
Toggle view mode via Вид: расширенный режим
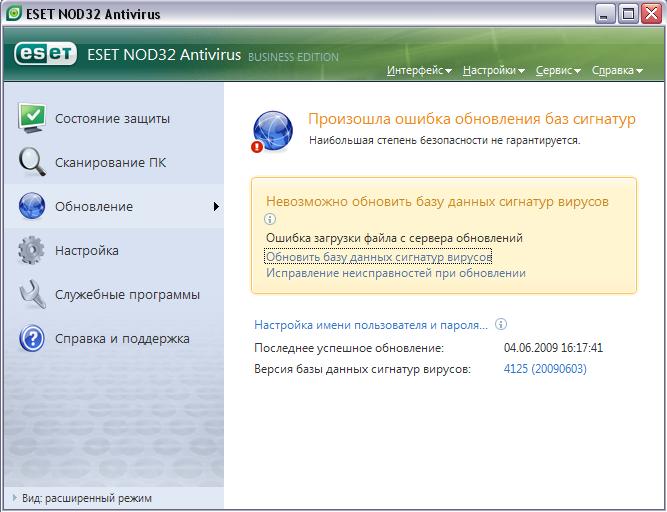coord(83,498)
